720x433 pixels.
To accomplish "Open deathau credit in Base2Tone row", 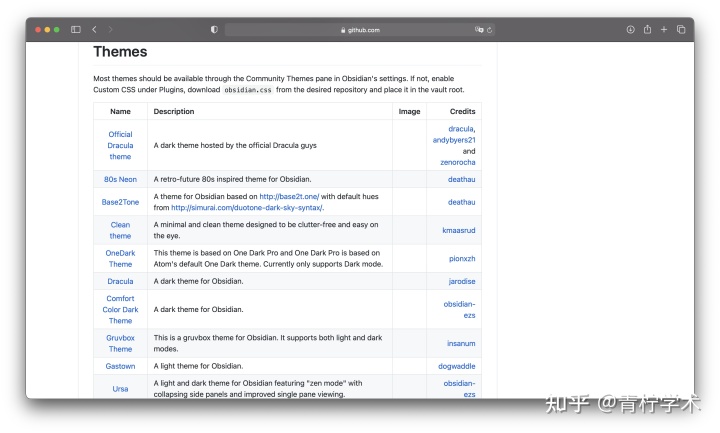I will point(461,202).
